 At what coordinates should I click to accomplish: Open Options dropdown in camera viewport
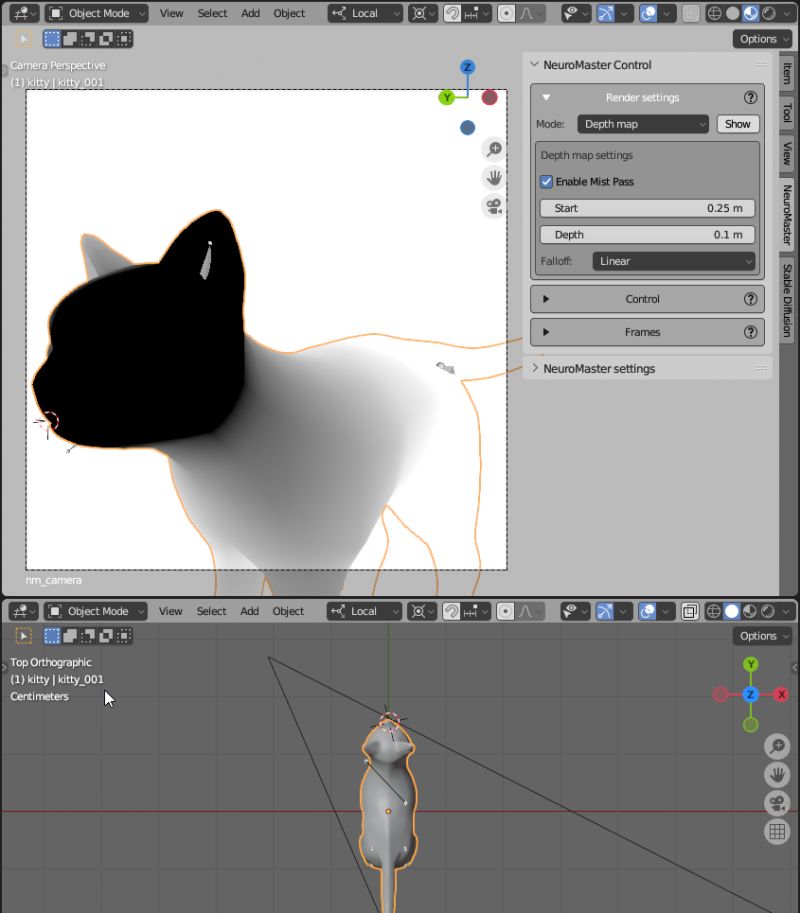pyautogui.click(x=762, y=39)
